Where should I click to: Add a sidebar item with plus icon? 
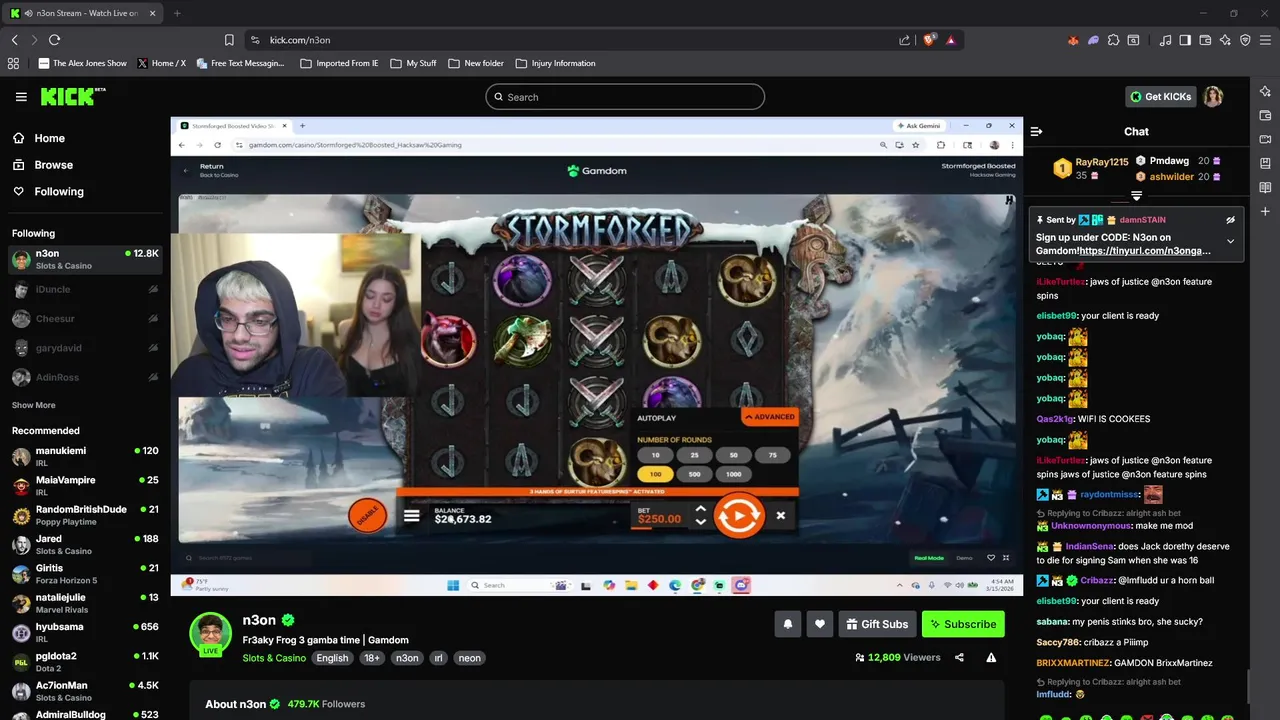coord(1265,211)
